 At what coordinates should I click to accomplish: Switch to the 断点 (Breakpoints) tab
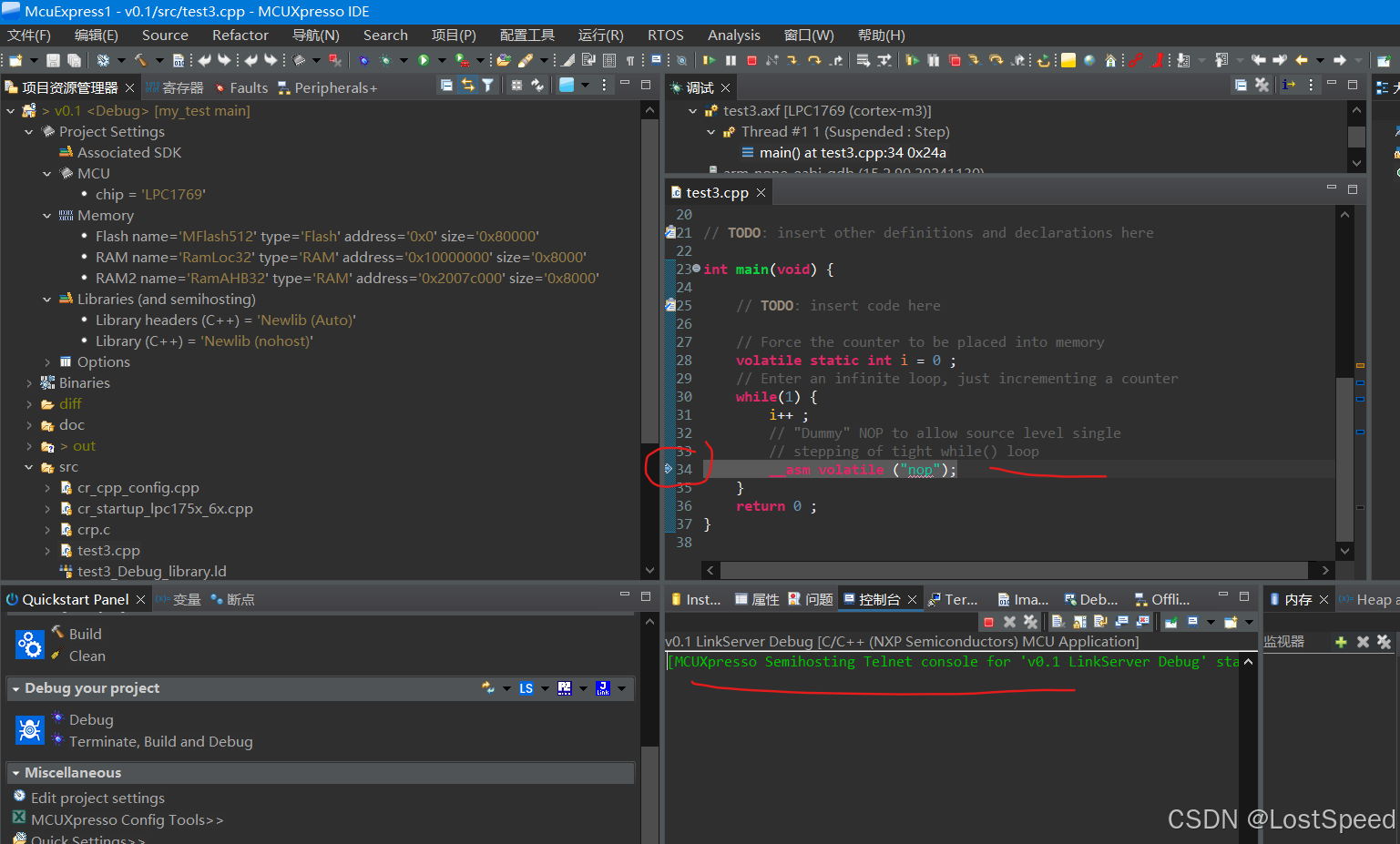tap(232, 599)
